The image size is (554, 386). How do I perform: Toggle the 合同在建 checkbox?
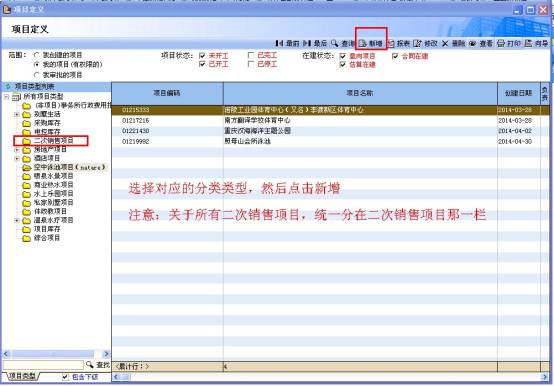(395, 56)
